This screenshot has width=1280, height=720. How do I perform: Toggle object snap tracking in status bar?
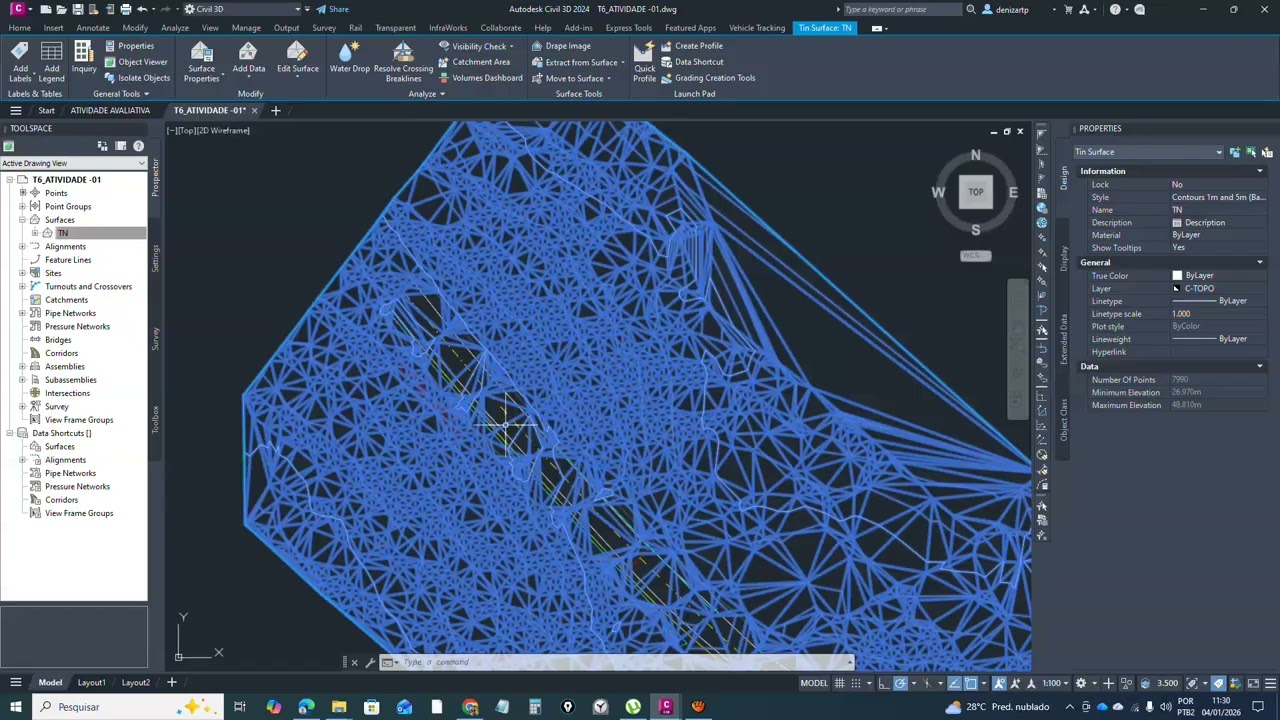(954, 683)
